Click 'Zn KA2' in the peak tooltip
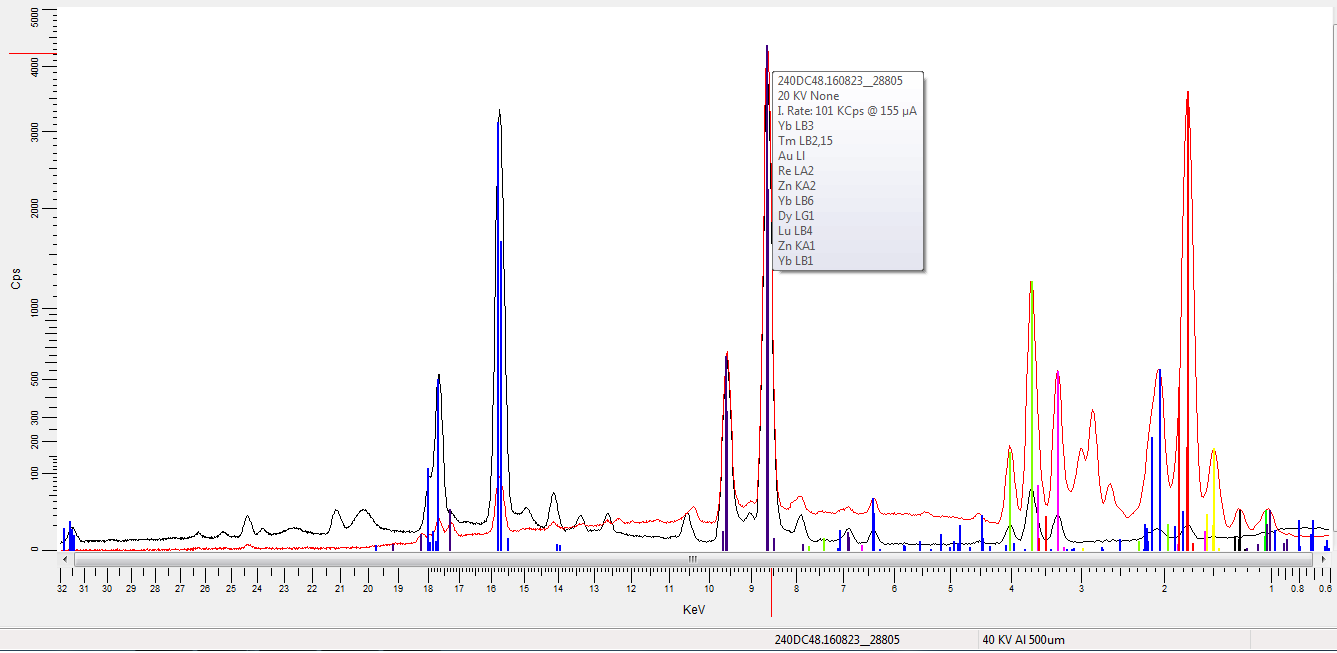1337x653 pixels. click(x=797, y=186)
